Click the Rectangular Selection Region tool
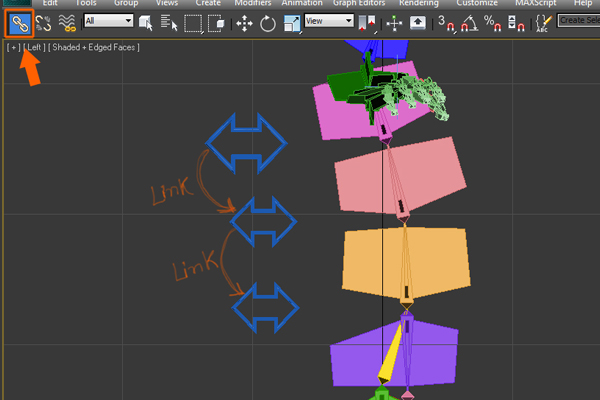 [x=193, y=24]
